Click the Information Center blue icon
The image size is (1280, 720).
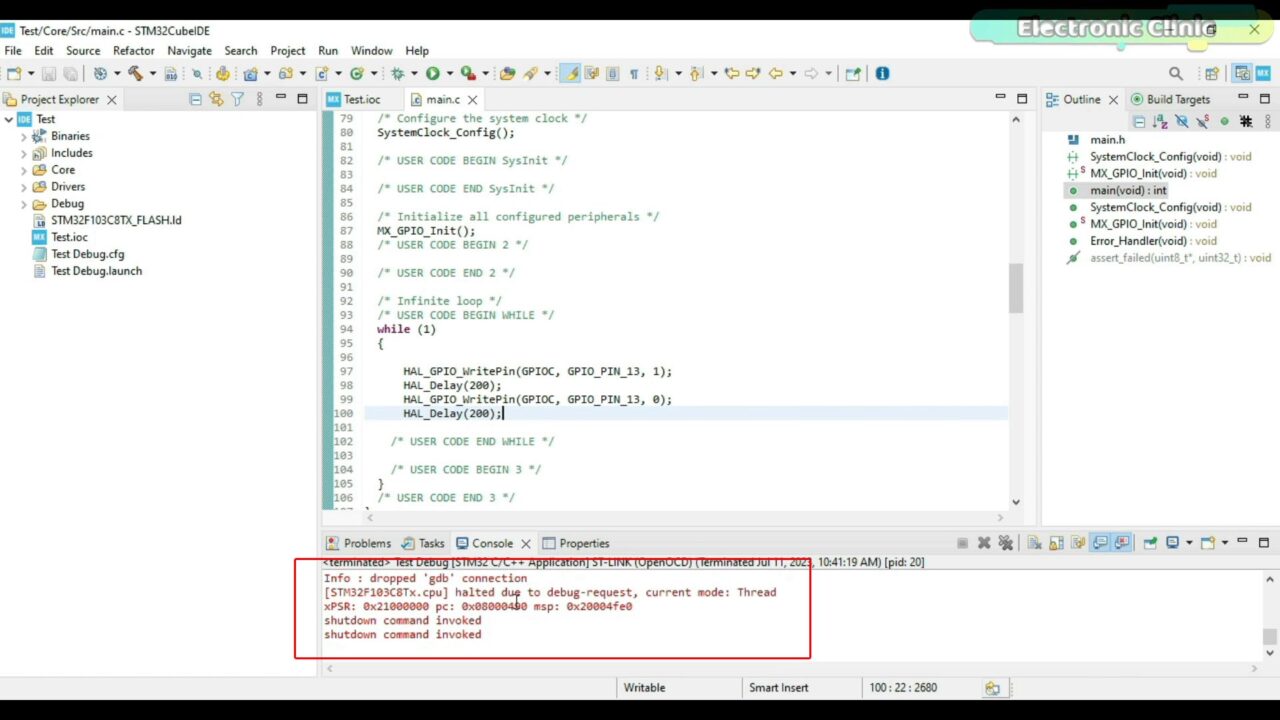point(882,73)
